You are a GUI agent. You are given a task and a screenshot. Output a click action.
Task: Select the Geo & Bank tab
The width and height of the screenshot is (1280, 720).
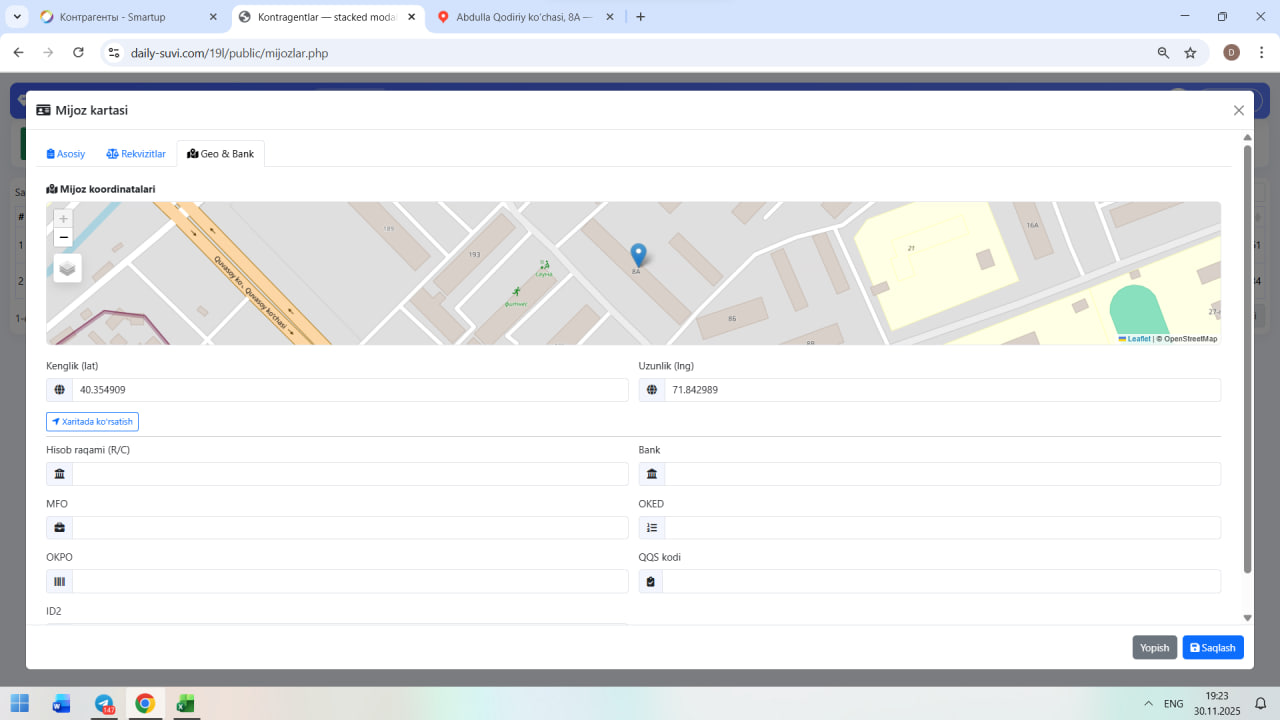(221, 154)
